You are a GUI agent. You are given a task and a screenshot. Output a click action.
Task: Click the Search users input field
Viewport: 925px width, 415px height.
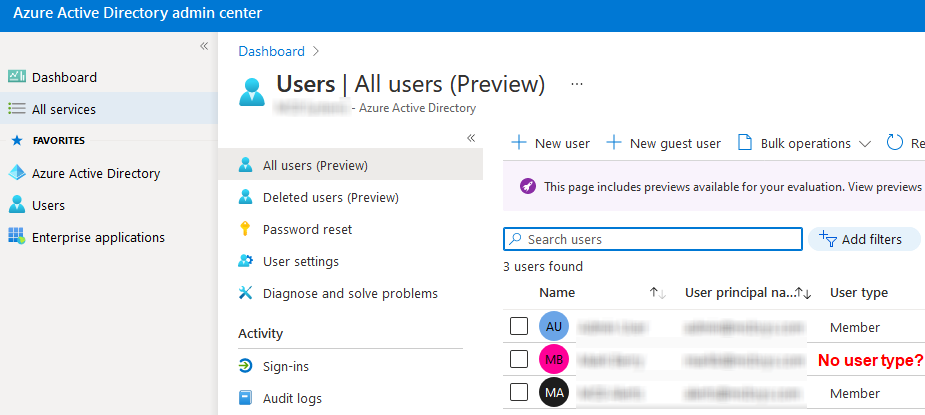click(x=652, y=239)
